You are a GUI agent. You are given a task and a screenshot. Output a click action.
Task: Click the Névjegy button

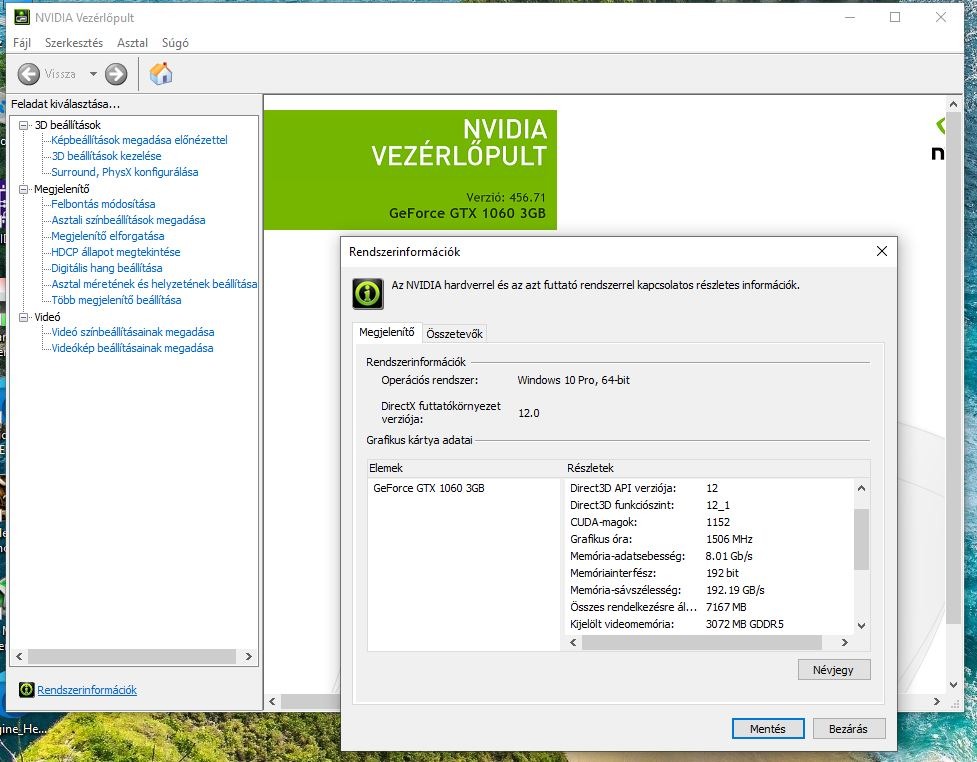pyautogui.click(x=834, y=670)
